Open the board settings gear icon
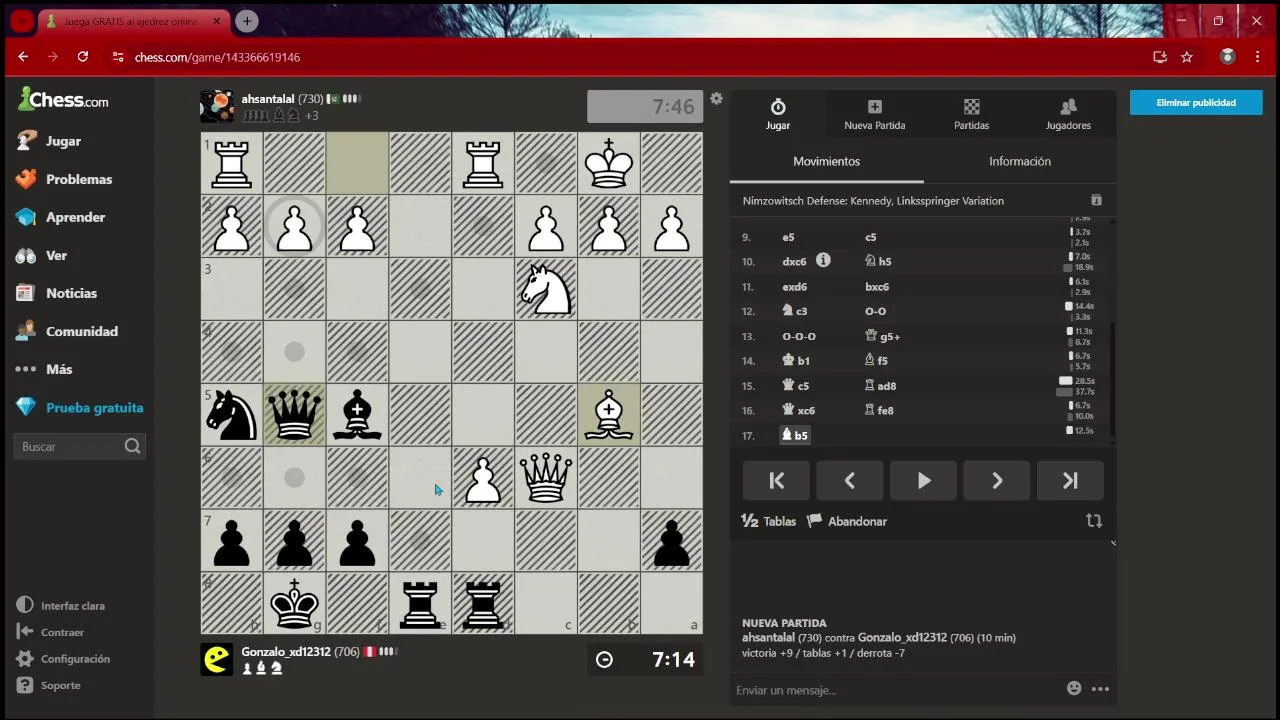The width and height of the screenshot is (1280, 720). tap(716, 98)
